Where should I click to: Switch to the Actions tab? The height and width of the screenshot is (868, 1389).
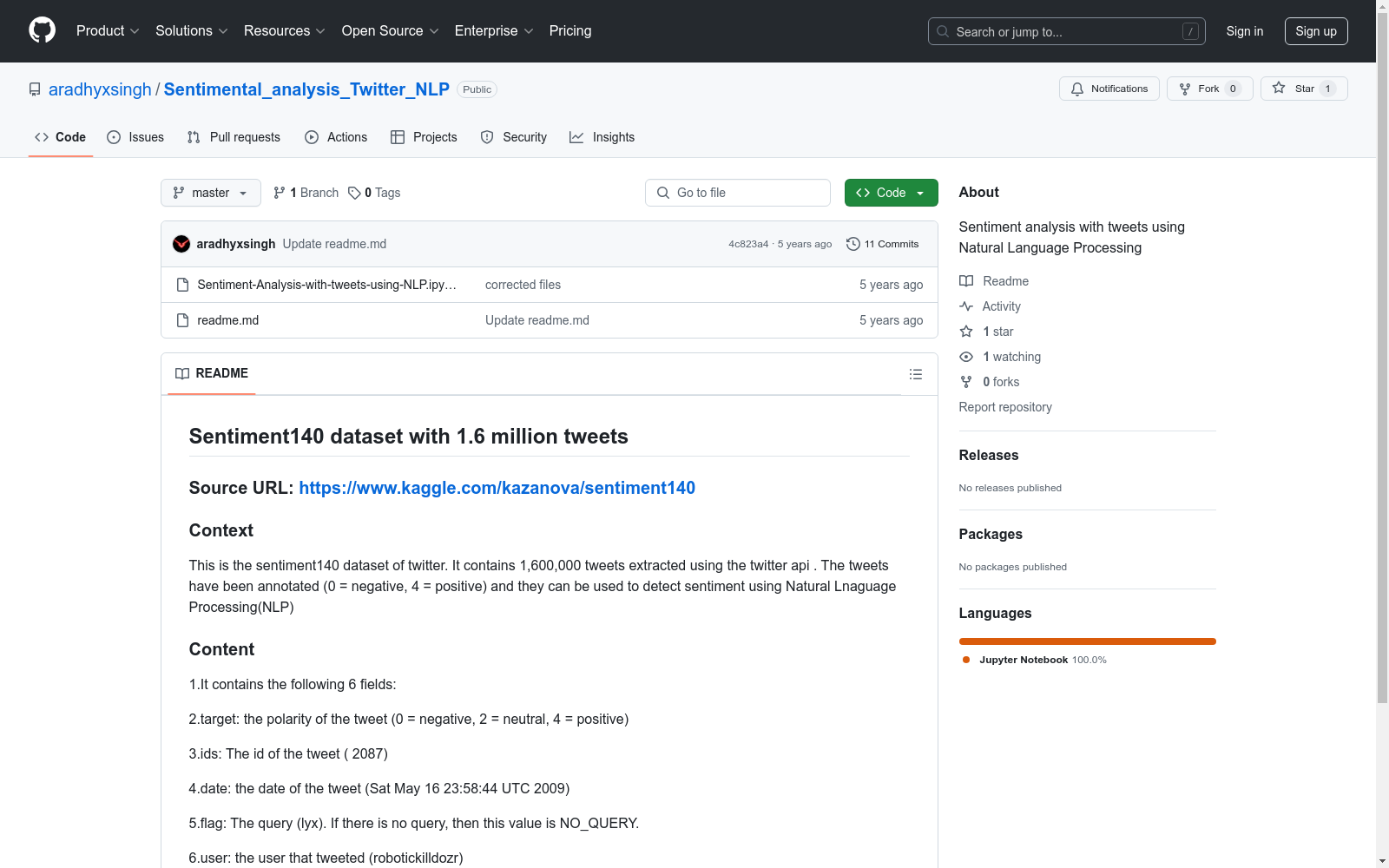[x=336, y=137]
